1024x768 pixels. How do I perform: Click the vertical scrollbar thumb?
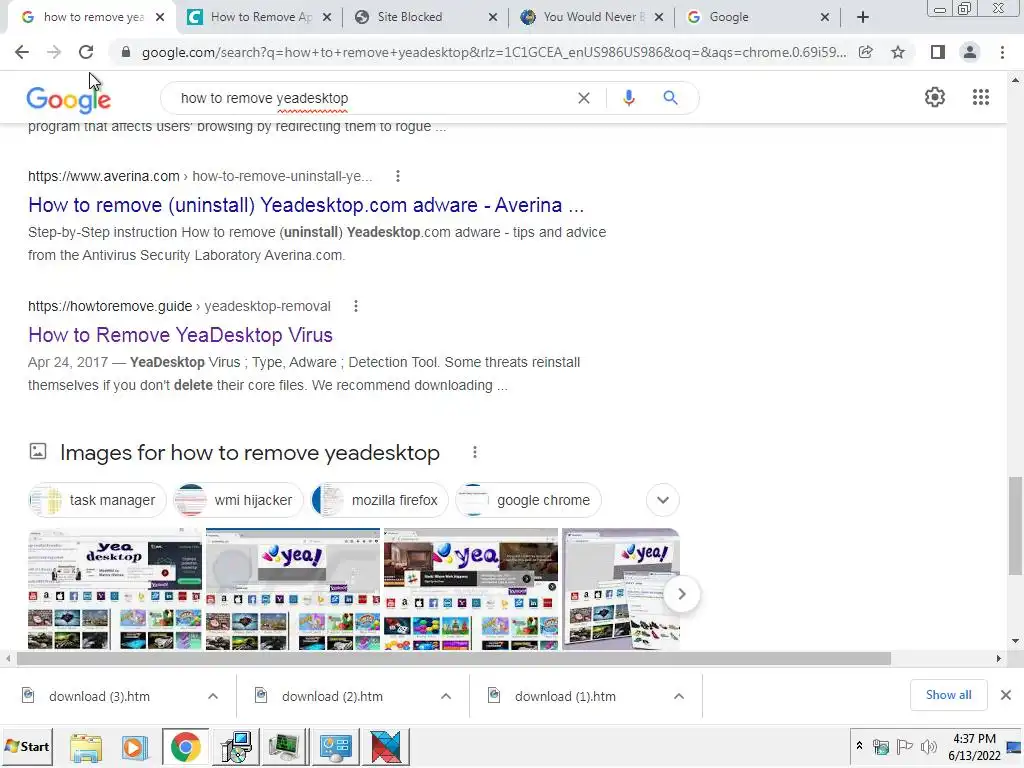point(1014,526)
